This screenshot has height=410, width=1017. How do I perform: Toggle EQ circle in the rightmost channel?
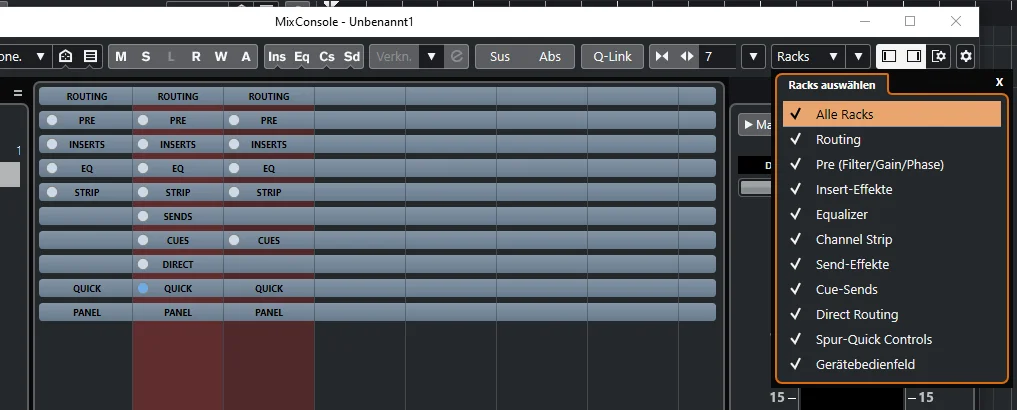pyautogui.click(x=234, y=168)
